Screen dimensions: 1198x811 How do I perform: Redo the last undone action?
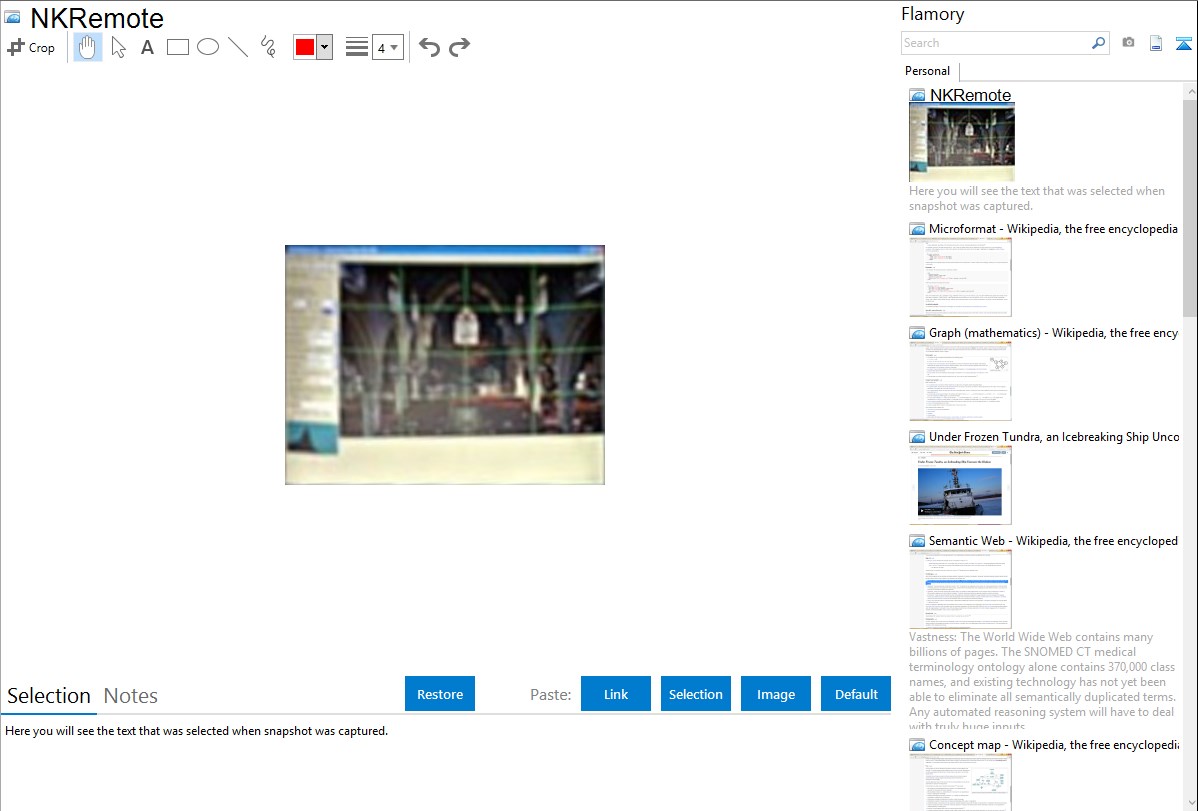pyautogui.click(x=459, y=47)
